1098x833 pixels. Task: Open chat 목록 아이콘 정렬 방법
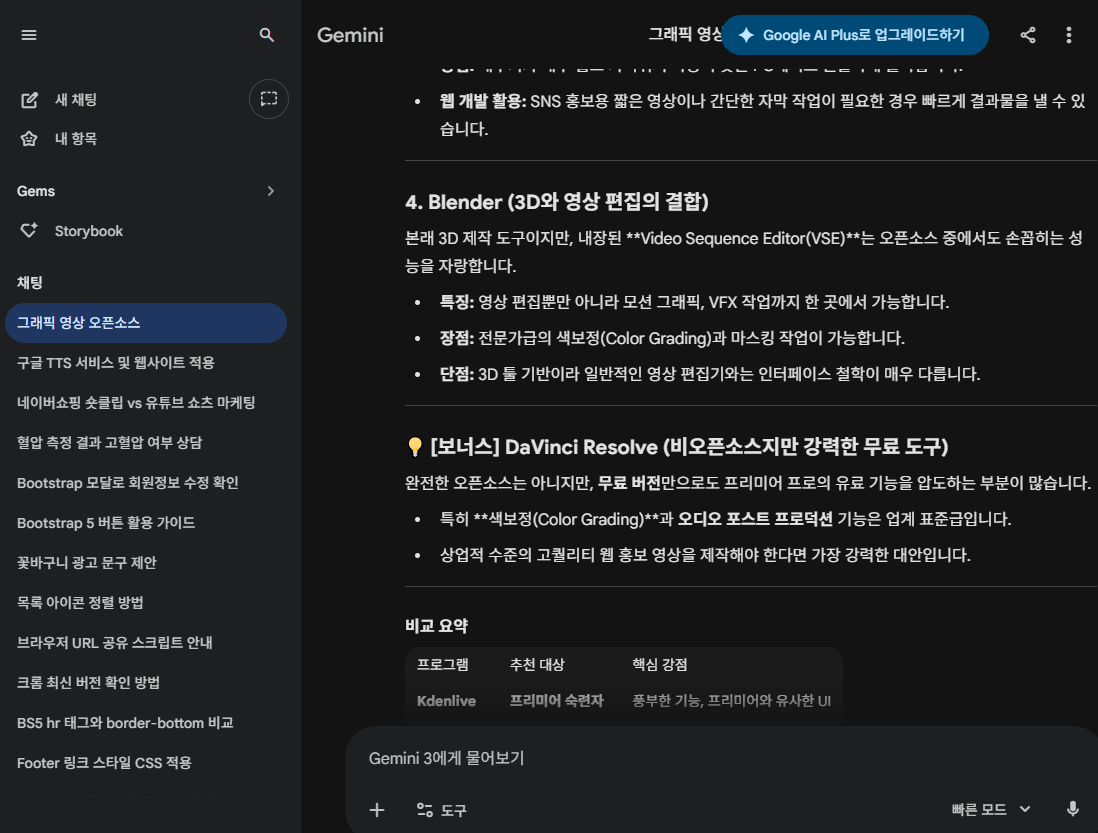(x=146, y=603)
